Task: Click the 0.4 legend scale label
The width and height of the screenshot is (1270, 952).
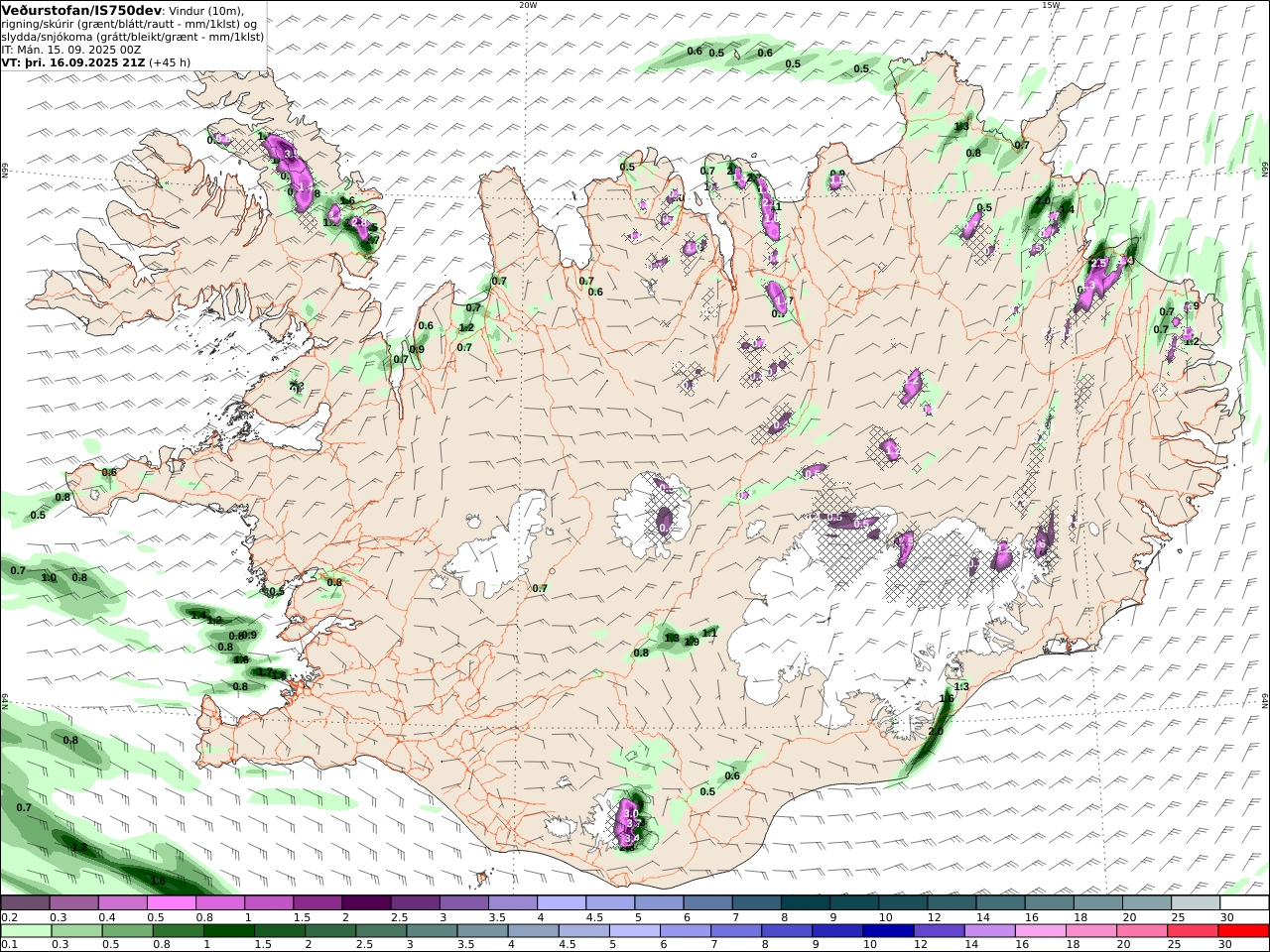Action: (x=108, y=917)
